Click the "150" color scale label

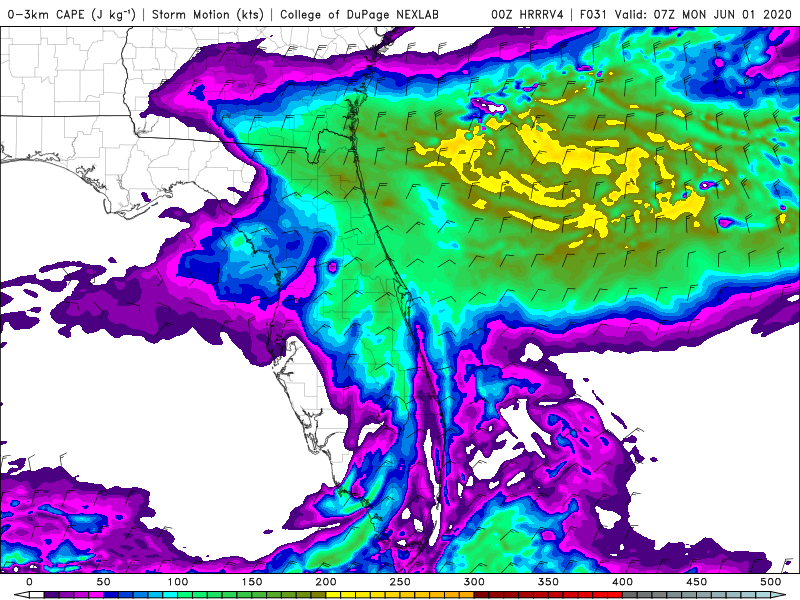(x=252, y=582)
